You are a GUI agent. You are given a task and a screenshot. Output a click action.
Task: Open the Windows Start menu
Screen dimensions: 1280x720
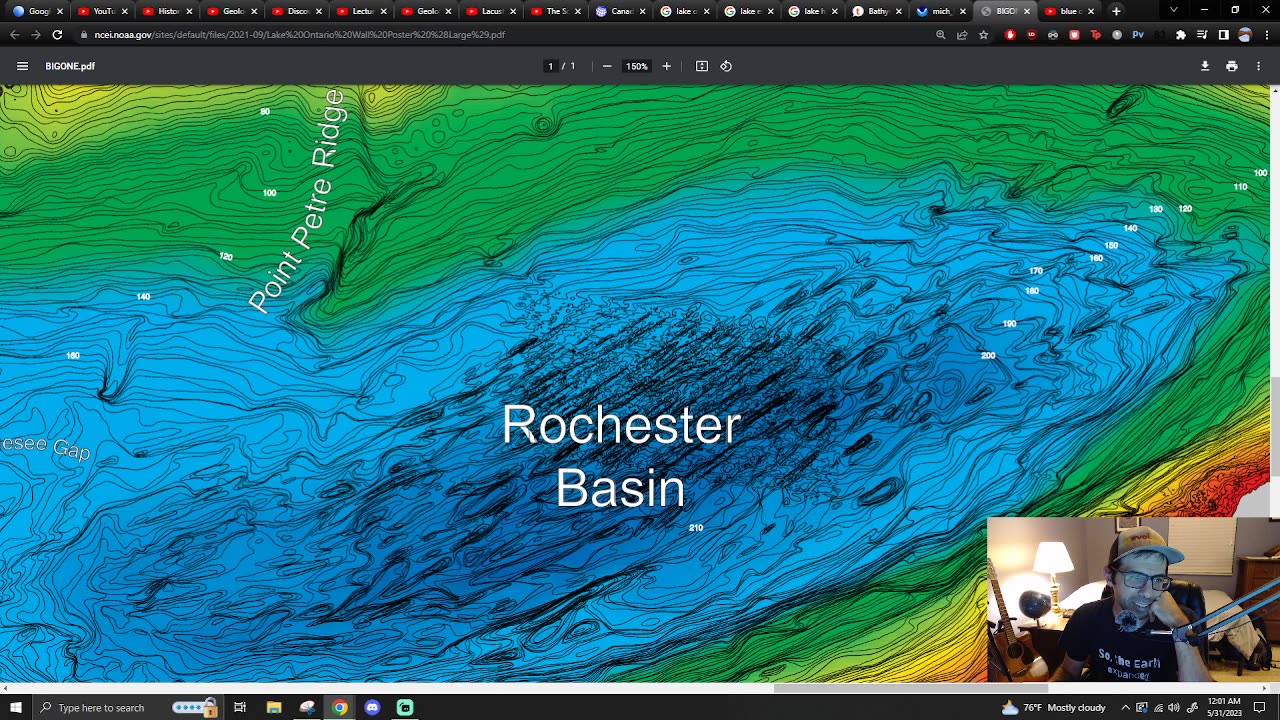click(15, 708)
